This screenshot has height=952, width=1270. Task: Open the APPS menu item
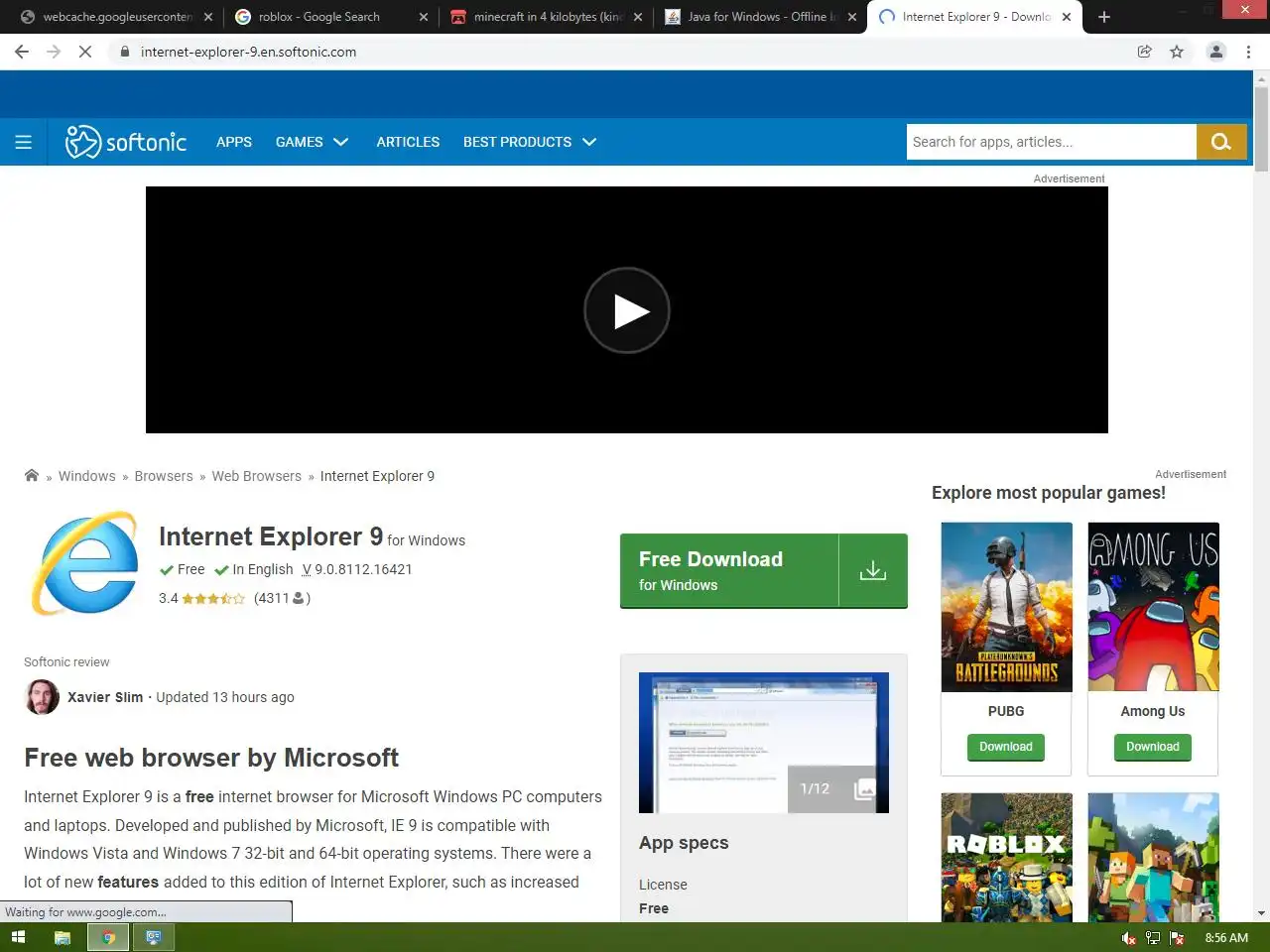234,142
